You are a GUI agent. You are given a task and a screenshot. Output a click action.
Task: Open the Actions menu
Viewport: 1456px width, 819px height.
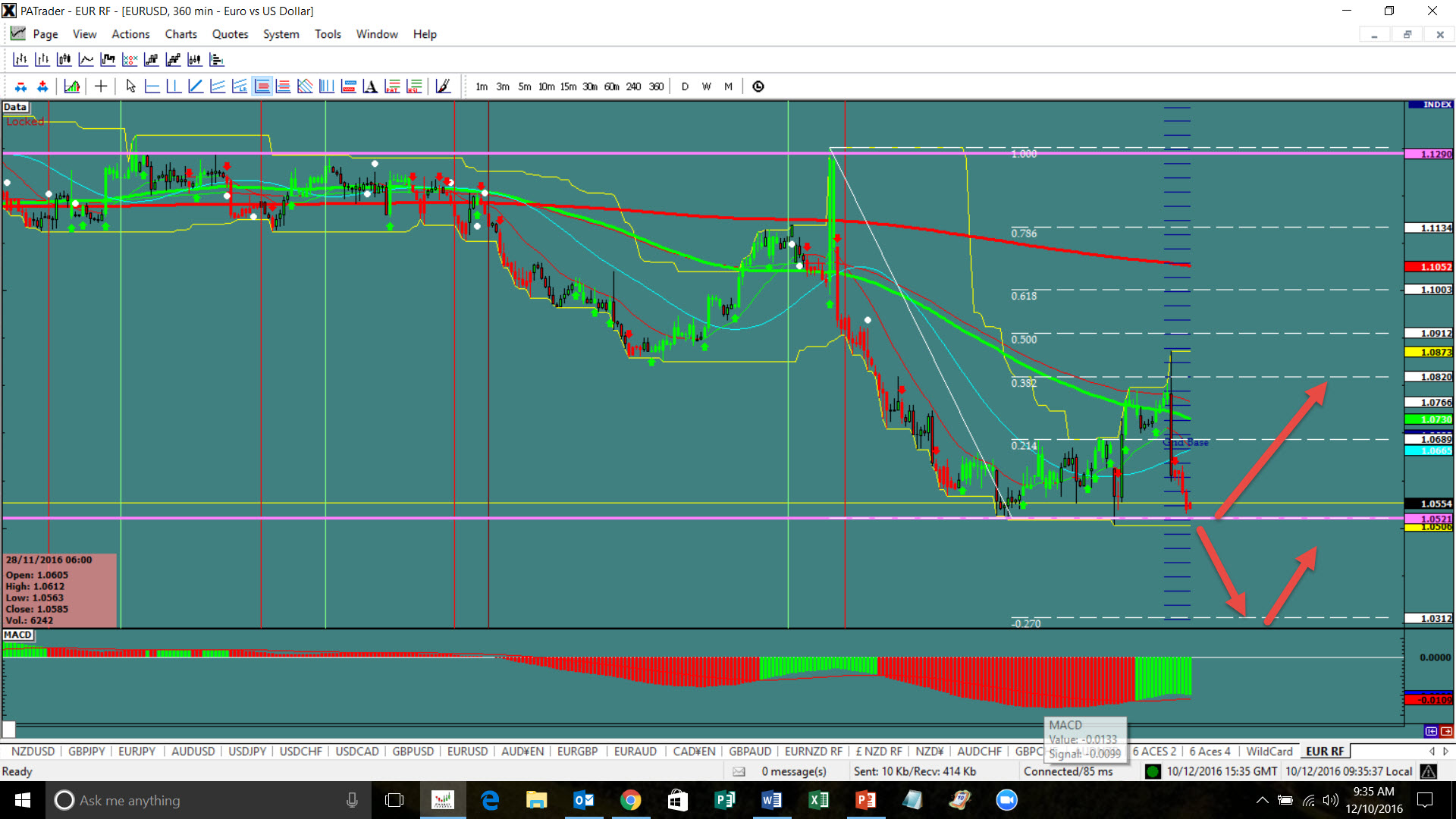pyautogui.click(x=130, y=34)
